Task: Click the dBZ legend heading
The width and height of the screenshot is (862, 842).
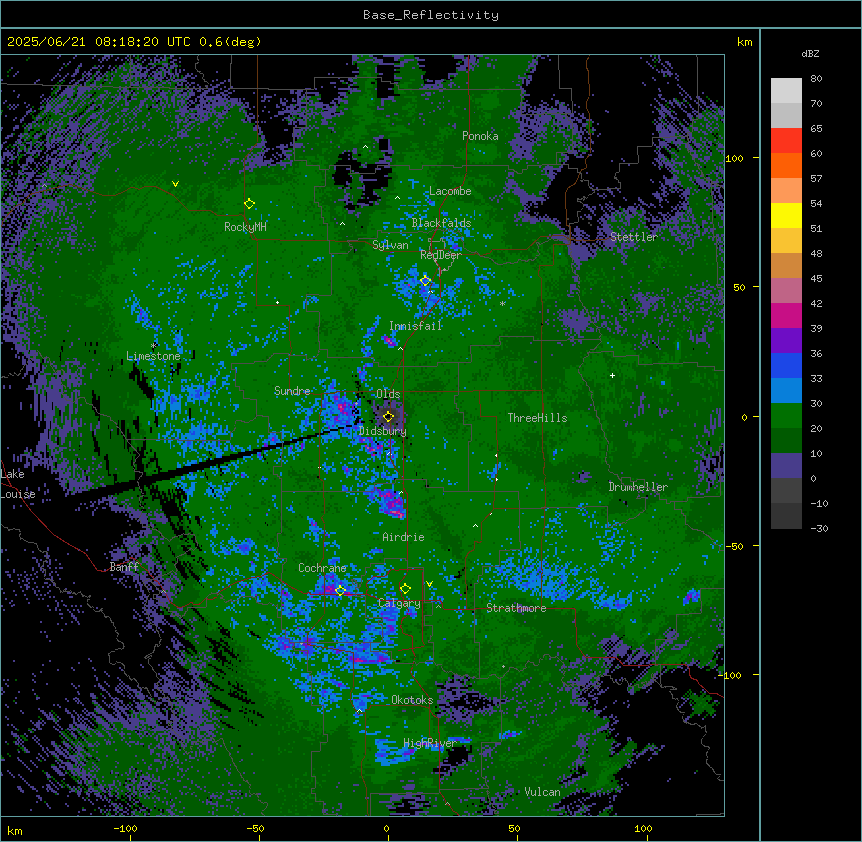Action: pyautogui.click(x=810, y=54)
